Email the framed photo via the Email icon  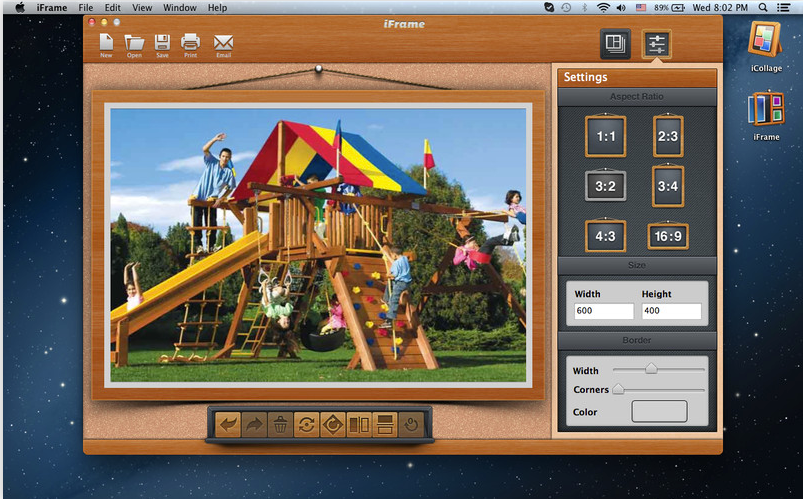[223, 45]
